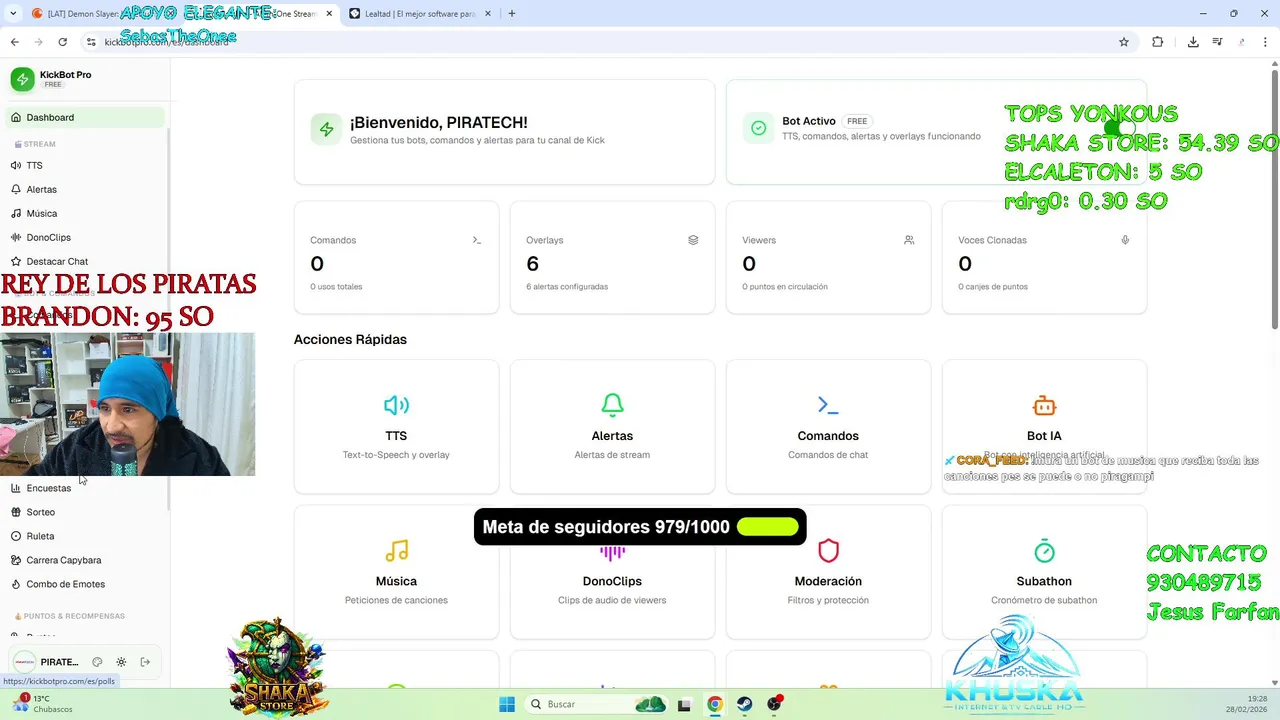This screenshot has height=720, width=1280.
Task: Click the KickBot Pro lightning logo
Action: click(x=22, y=79)
